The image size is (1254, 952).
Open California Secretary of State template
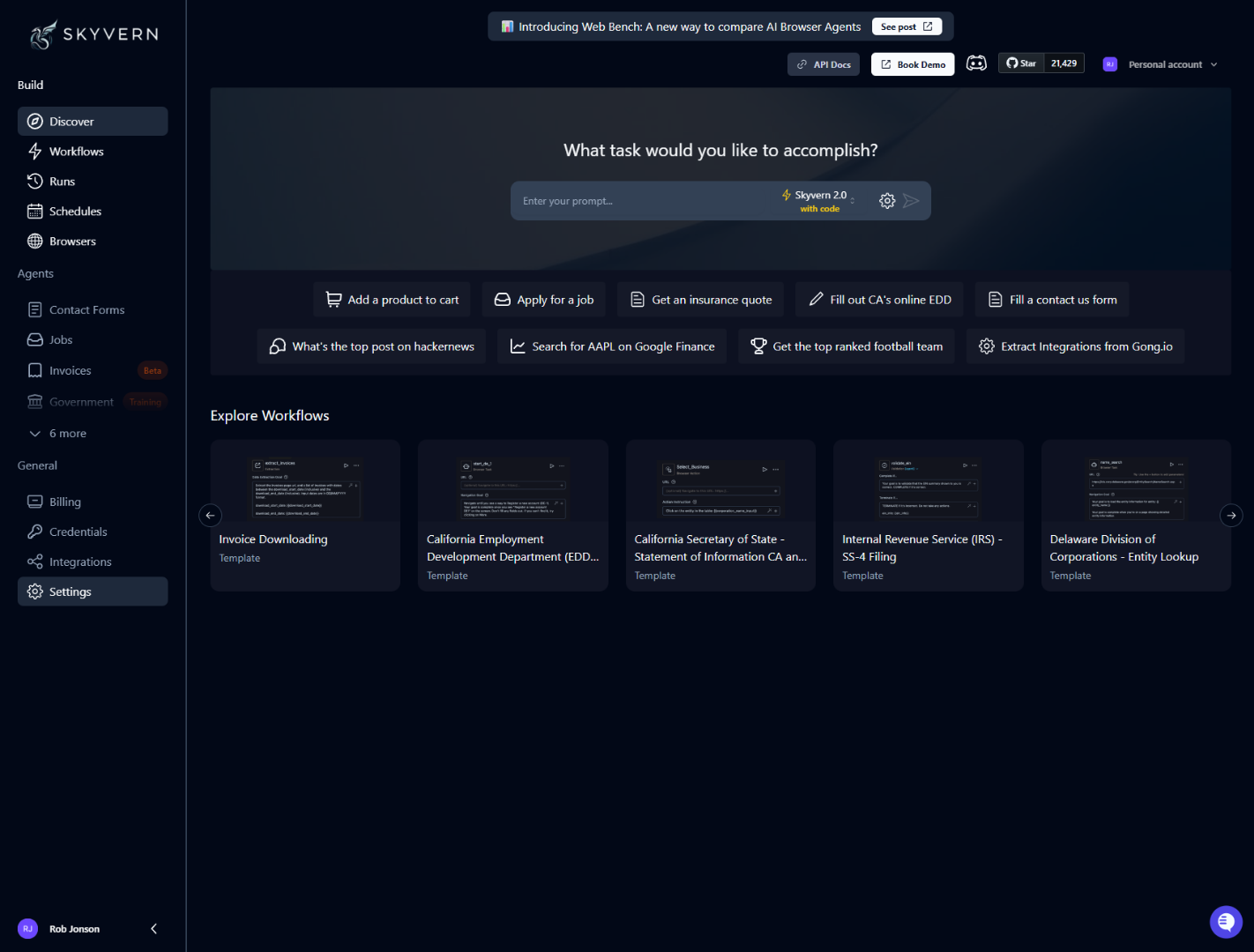click(720, 516)
